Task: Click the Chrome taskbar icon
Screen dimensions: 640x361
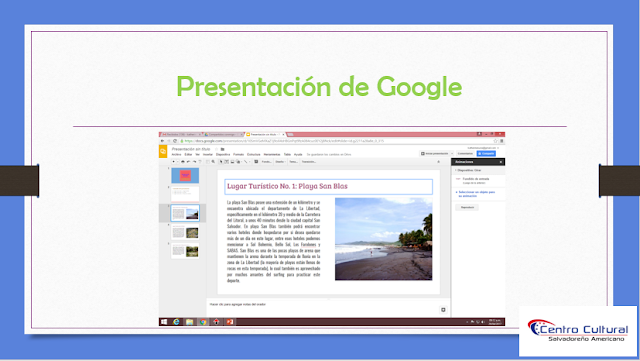Action: click(203, 322)
